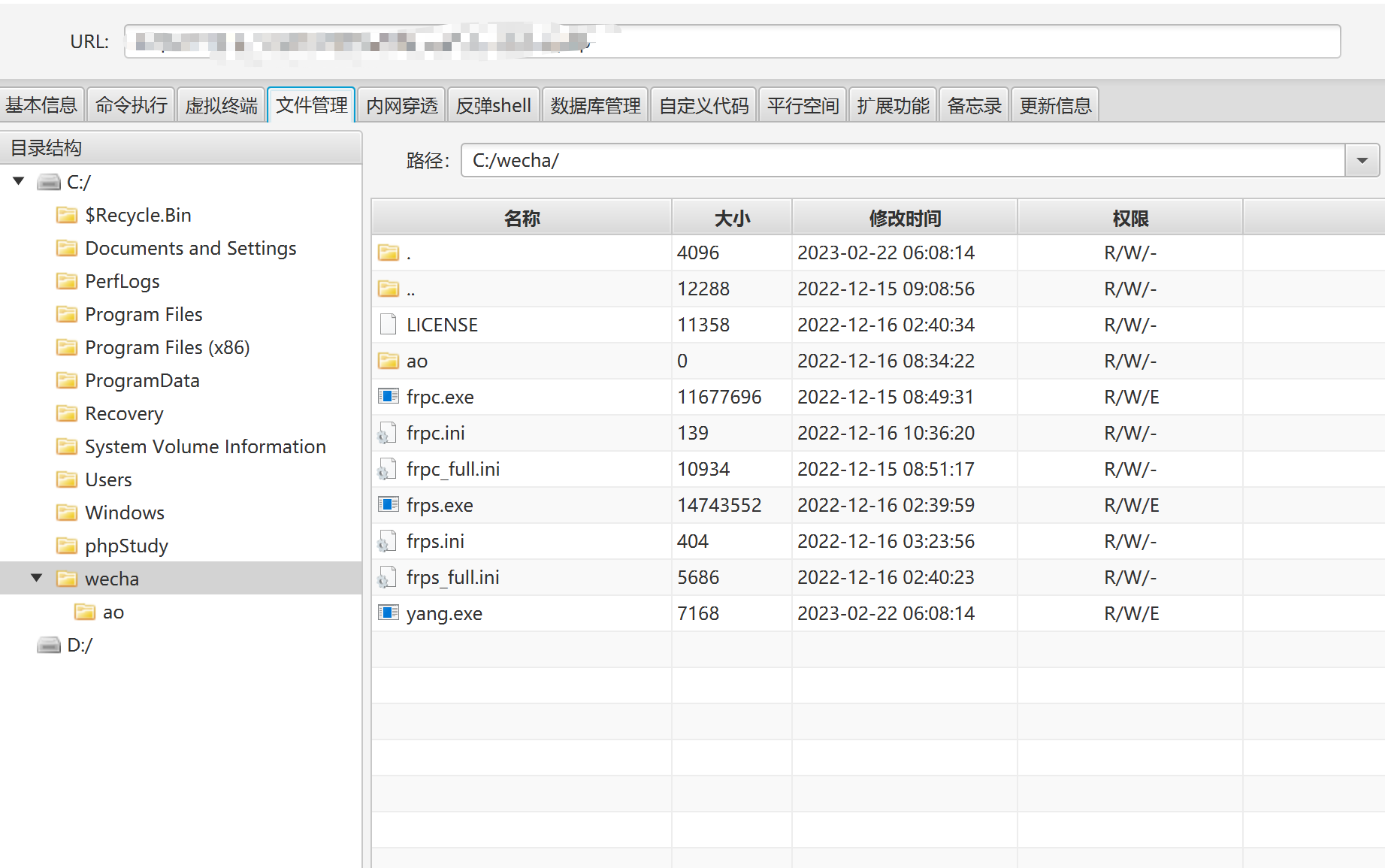The width and height of the screenshot is (1385, 868).
Task: Switch to the 反弹shell tab
Action: [494, 105]
